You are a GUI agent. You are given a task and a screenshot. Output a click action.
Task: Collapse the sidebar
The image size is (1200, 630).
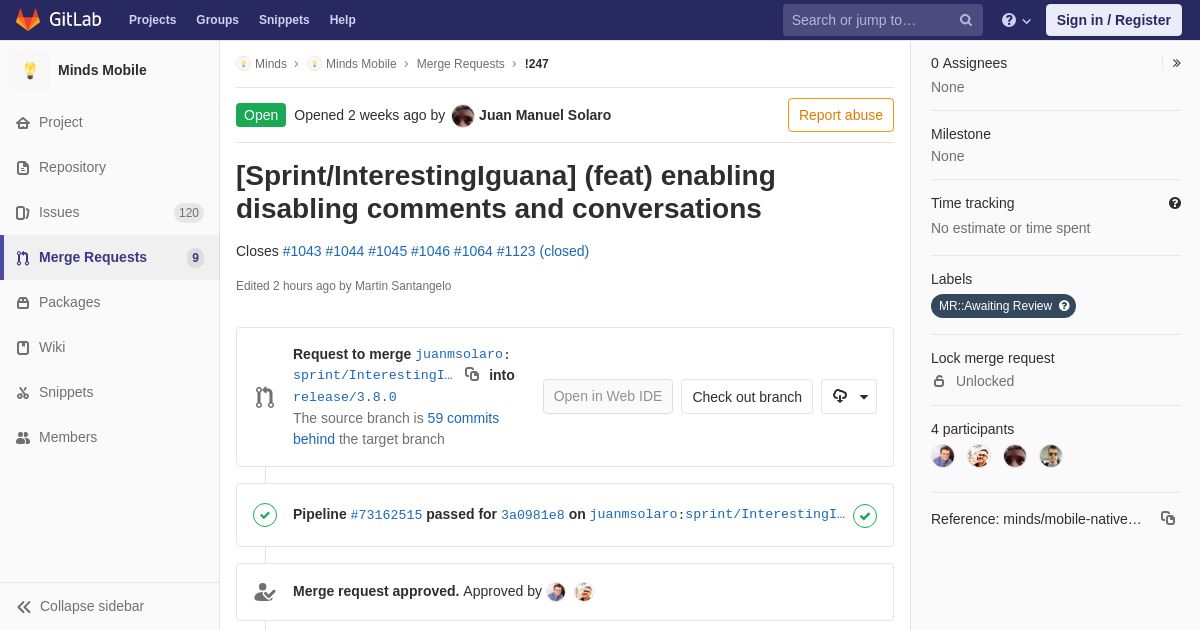coord(110,606)
